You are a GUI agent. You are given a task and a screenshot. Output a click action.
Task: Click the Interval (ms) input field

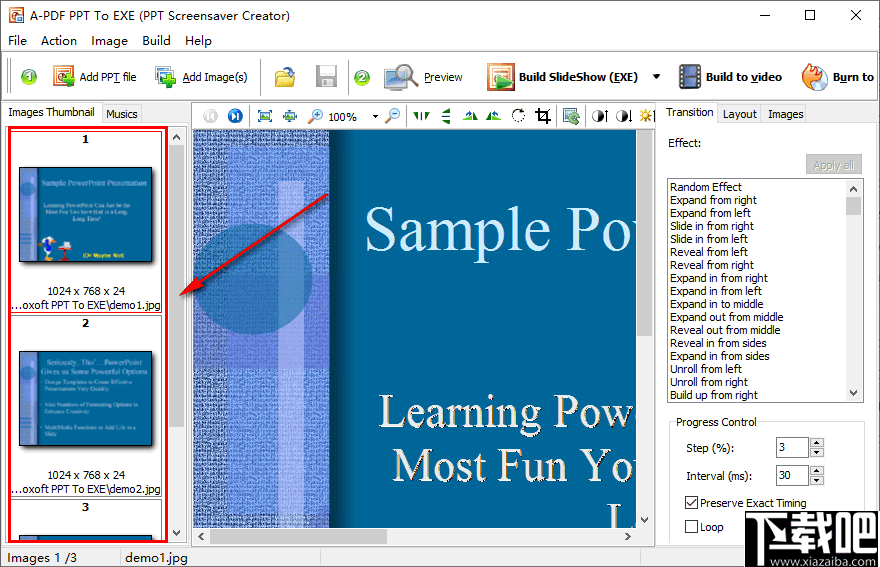[x=792, y=475]
